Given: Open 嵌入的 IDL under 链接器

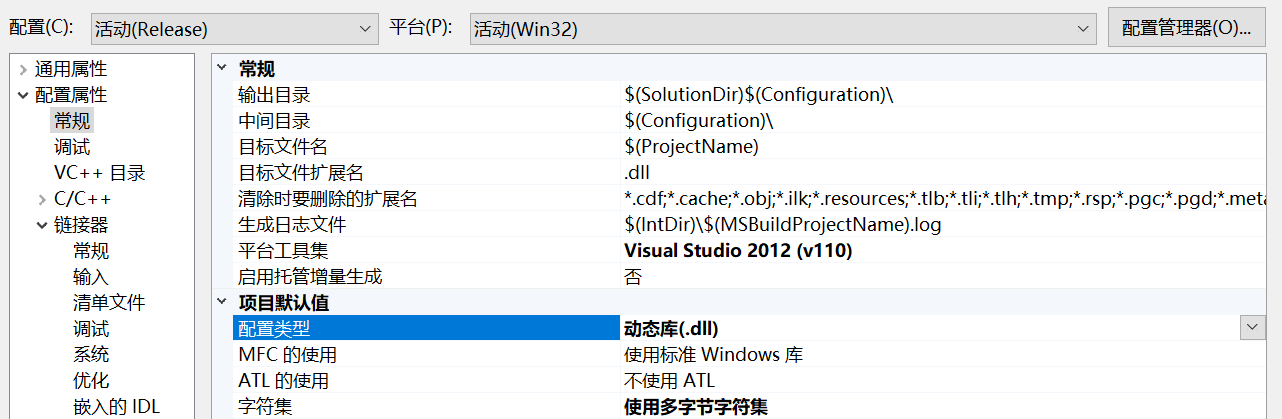Looking at the screenshot, I should click(x=116, y=407).
